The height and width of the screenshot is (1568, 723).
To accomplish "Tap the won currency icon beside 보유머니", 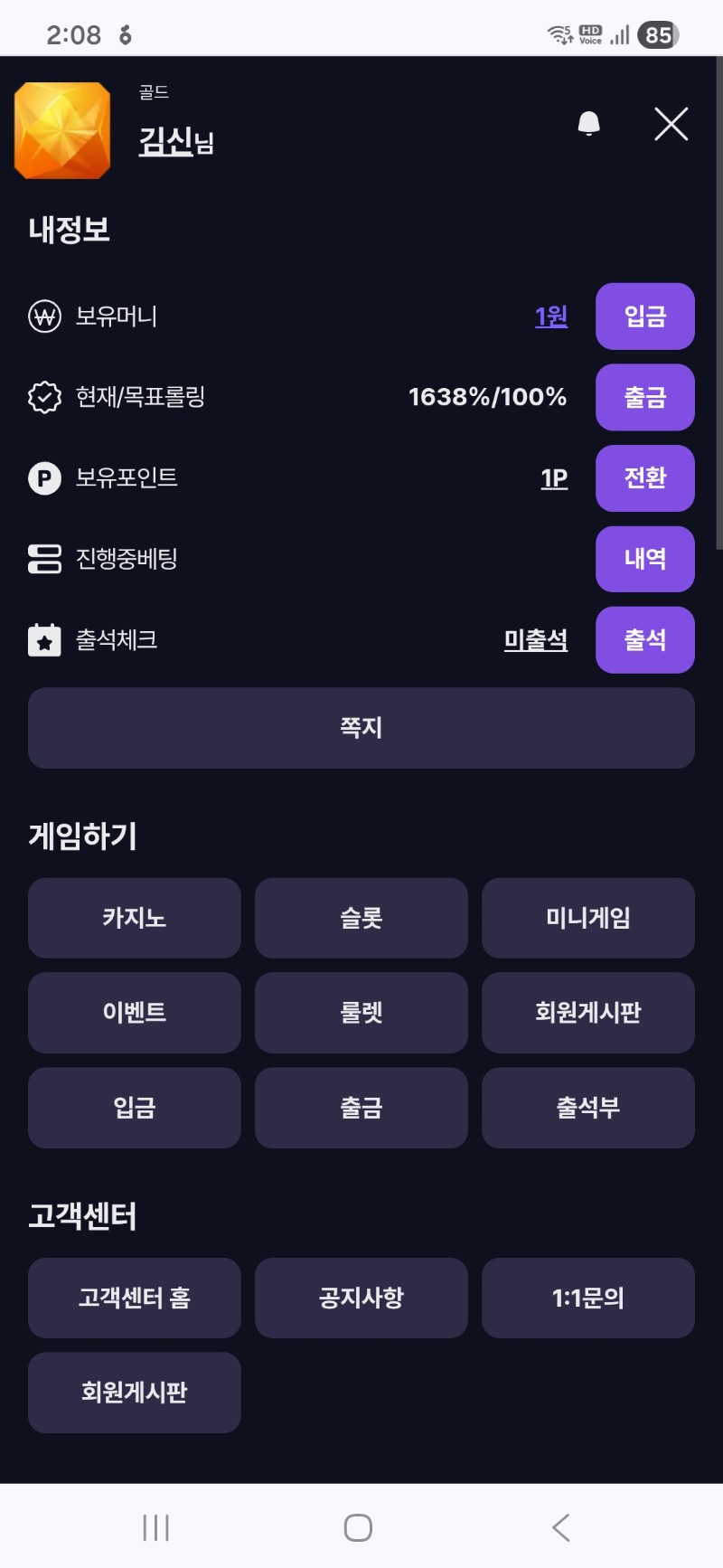I will click(x=44, y=316).
